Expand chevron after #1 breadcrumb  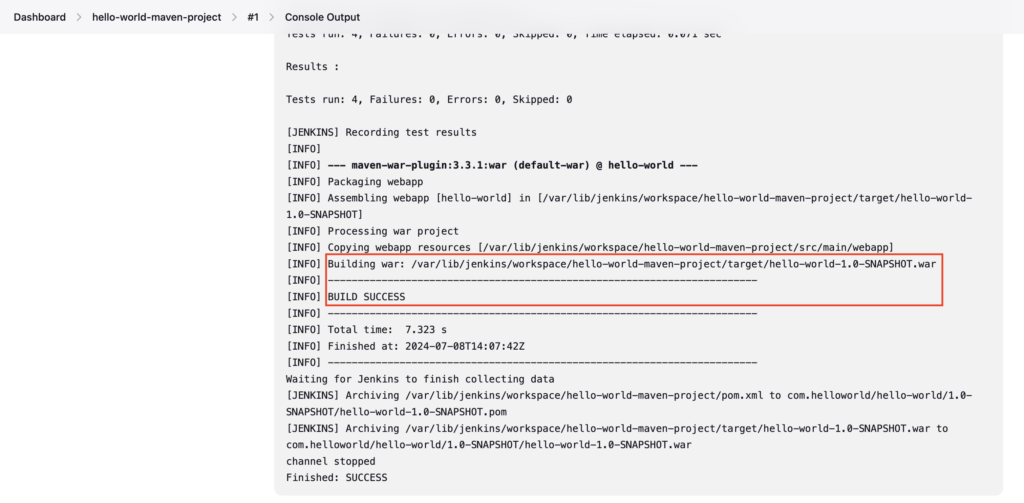pos(272,17)
